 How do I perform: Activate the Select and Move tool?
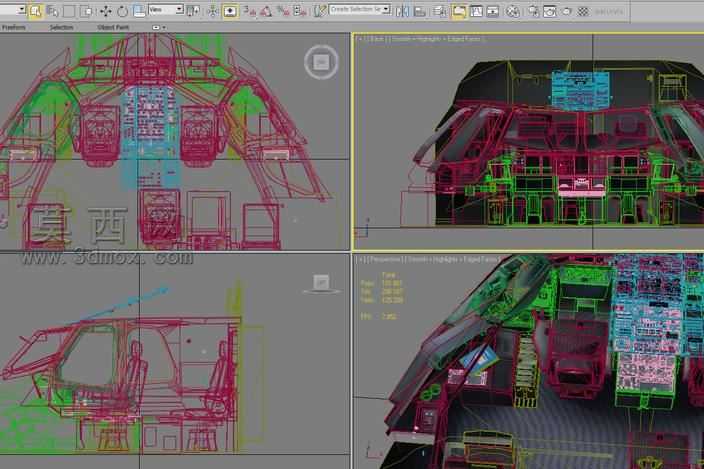(106, 11)
